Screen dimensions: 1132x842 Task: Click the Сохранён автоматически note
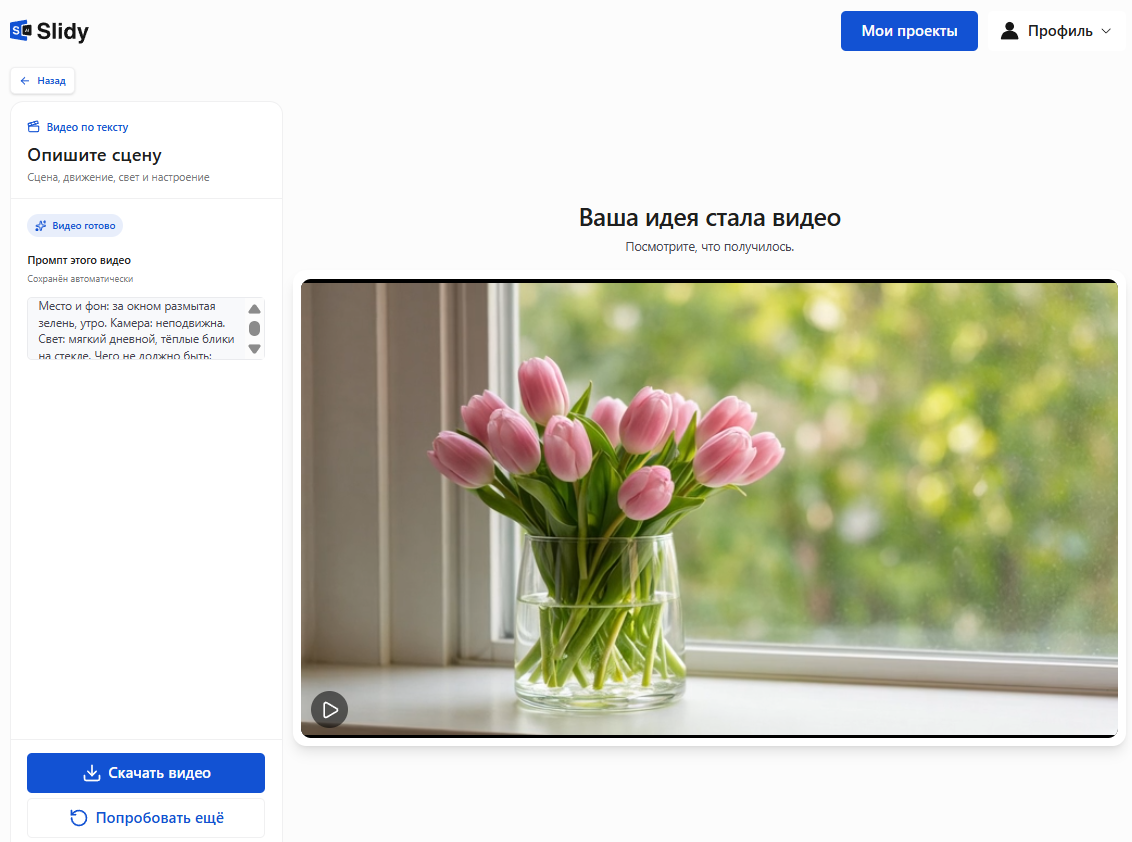pyautogui.click(x=80, y=279)
